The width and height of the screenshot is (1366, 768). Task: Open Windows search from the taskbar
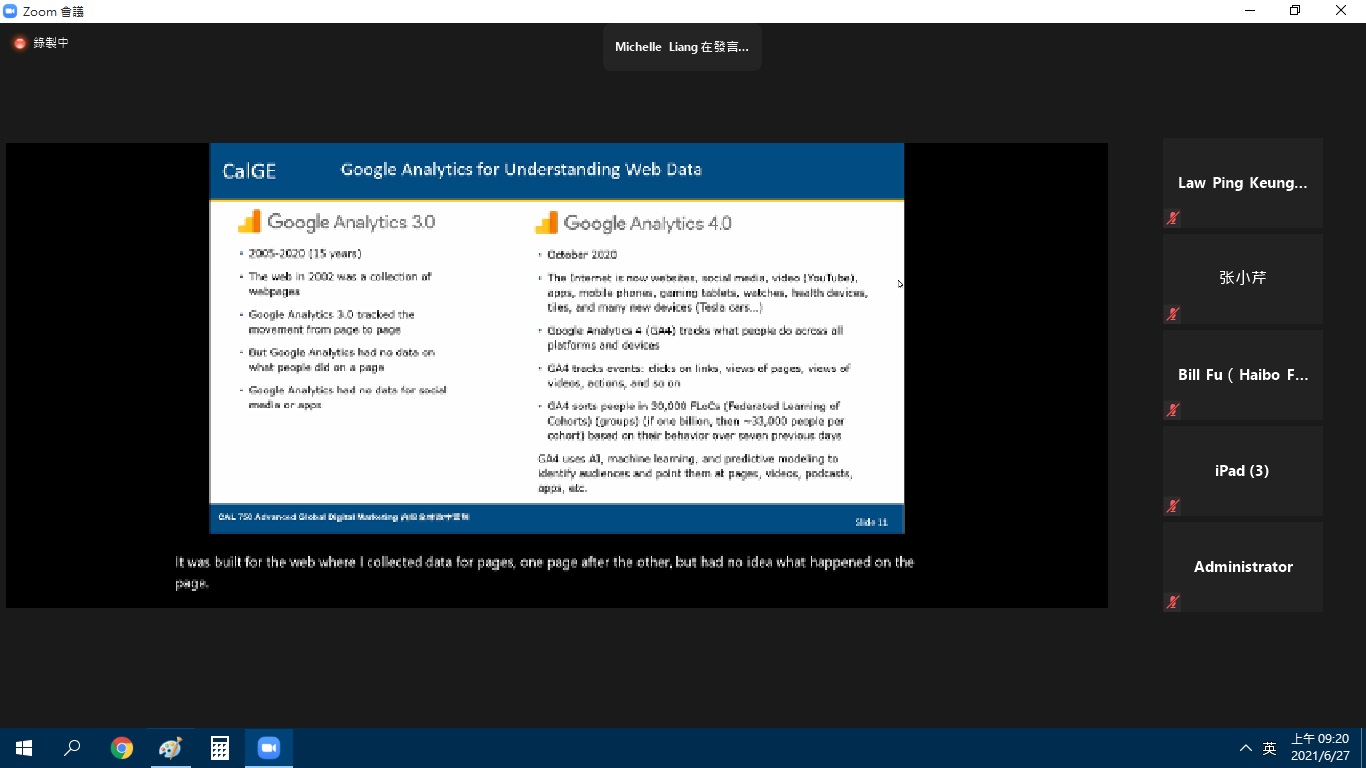click(x=72, y=748)
